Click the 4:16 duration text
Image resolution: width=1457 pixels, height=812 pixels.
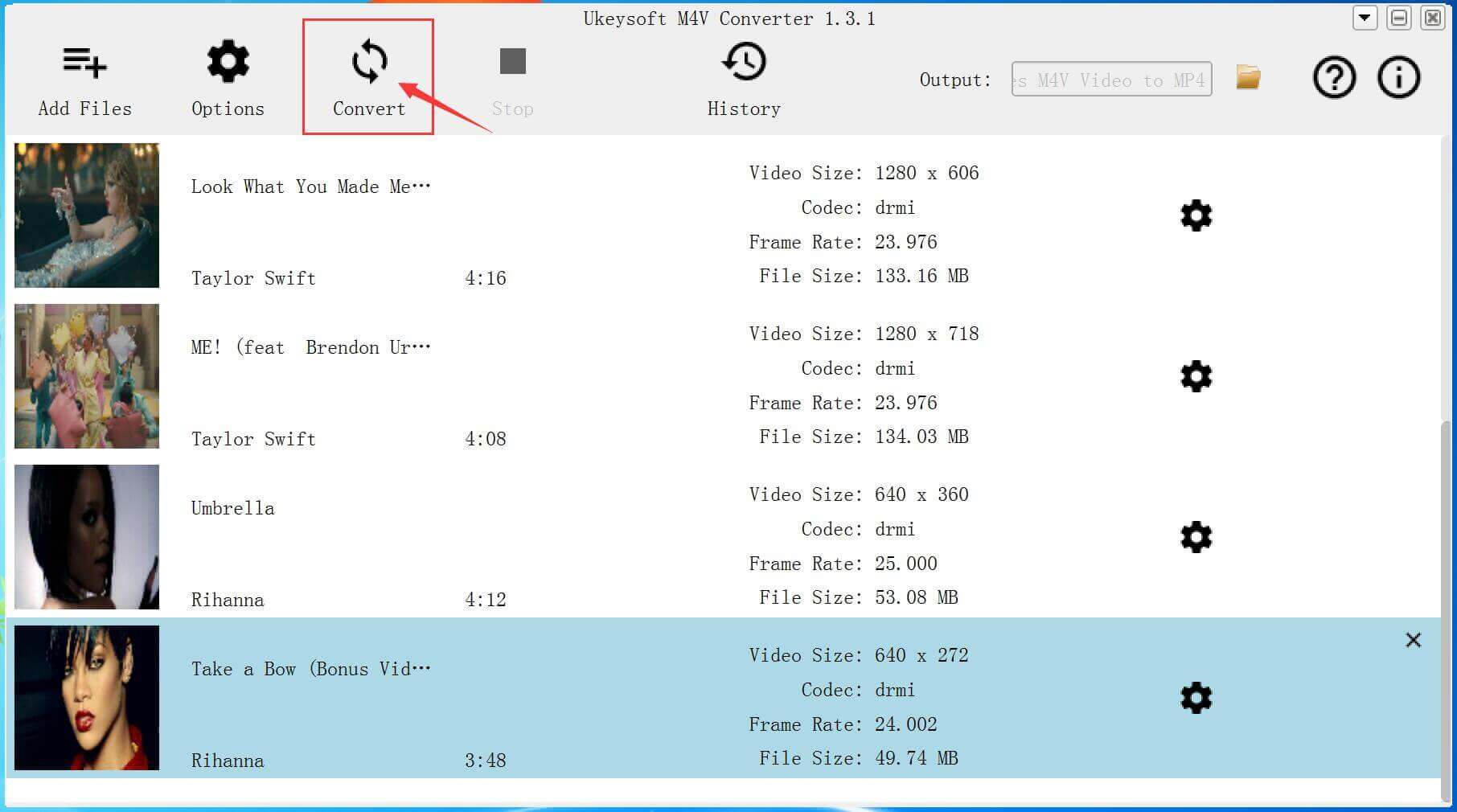pos(486,278)
